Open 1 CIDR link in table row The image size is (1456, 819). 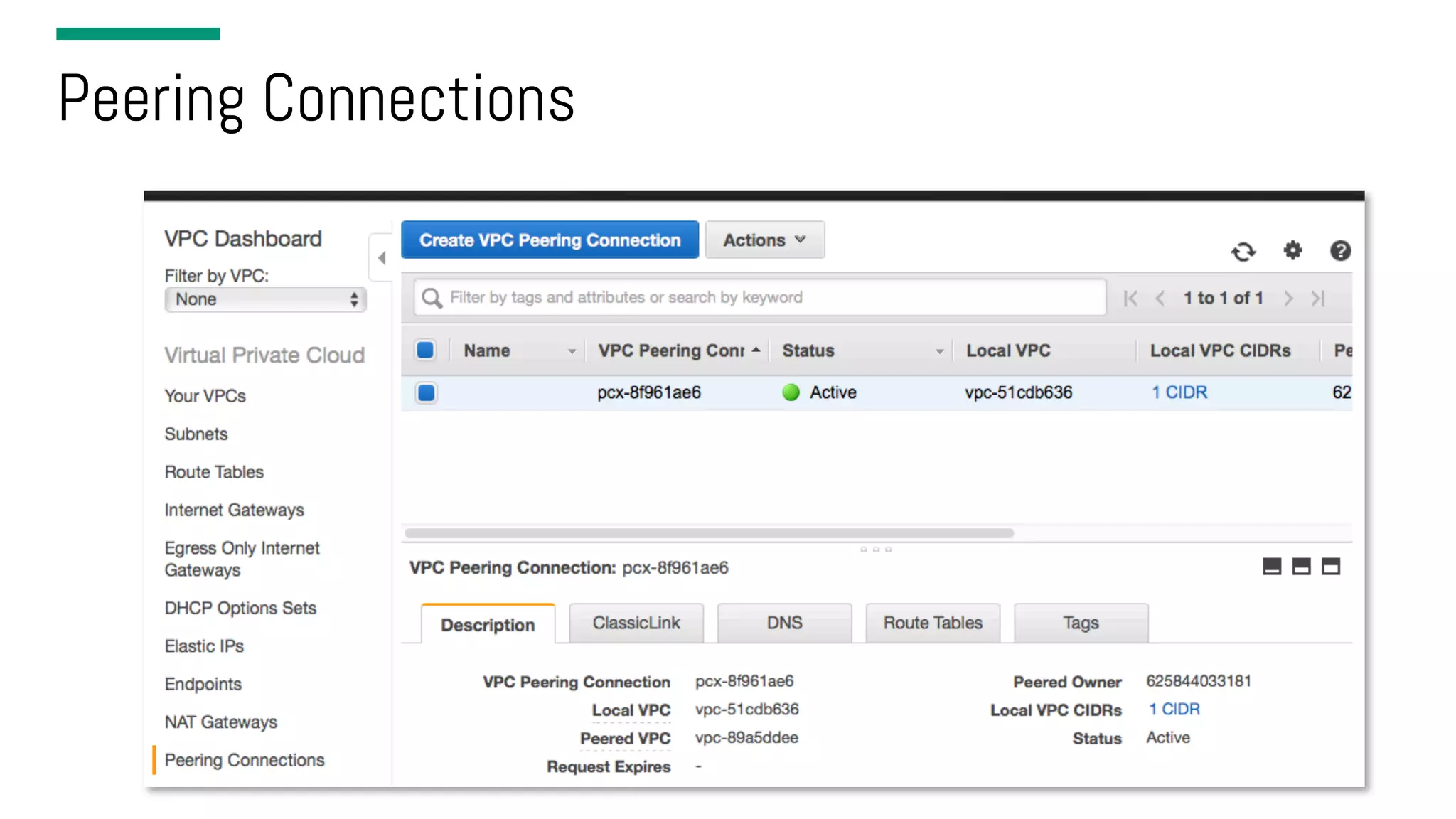point(1179,392)
